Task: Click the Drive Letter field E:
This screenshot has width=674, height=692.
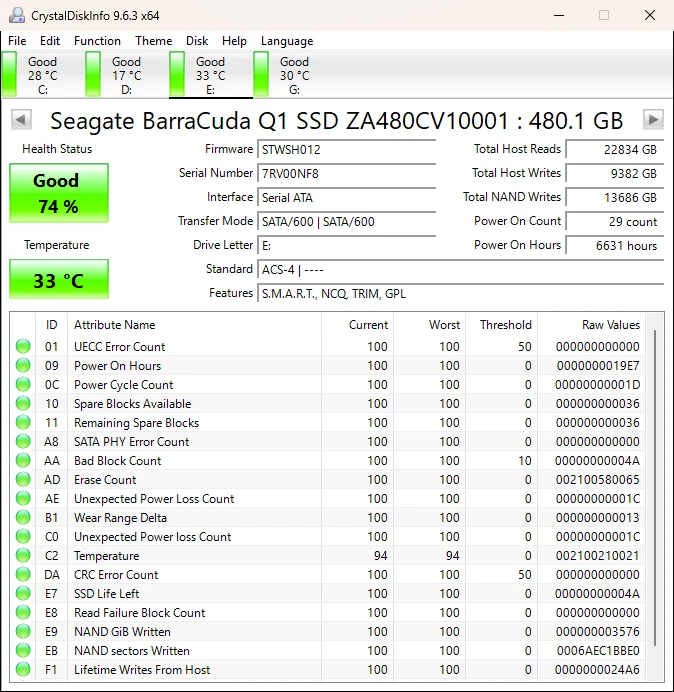Action: coord(346,245)
